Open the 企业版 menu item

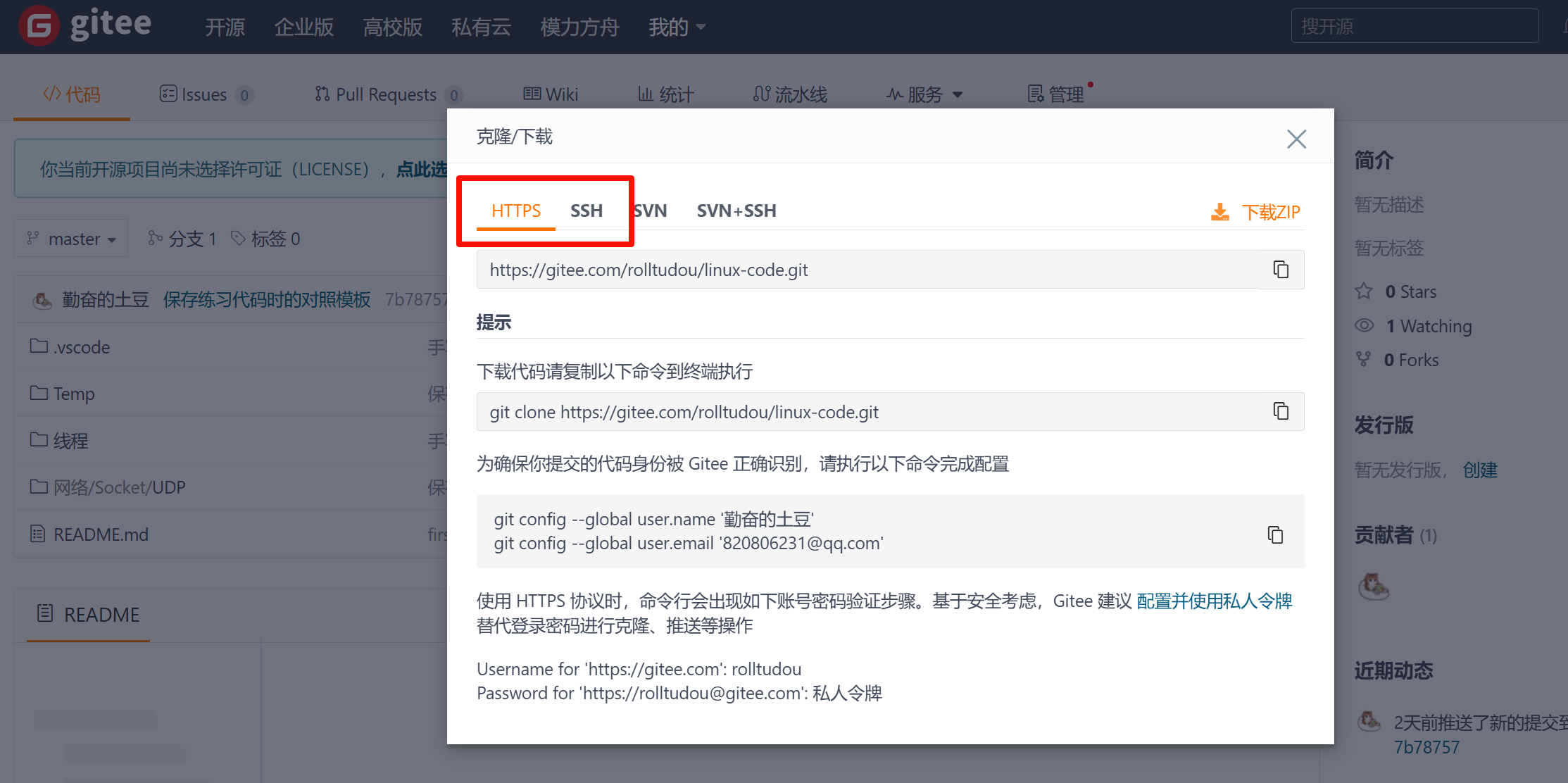[x=303, y=27]
